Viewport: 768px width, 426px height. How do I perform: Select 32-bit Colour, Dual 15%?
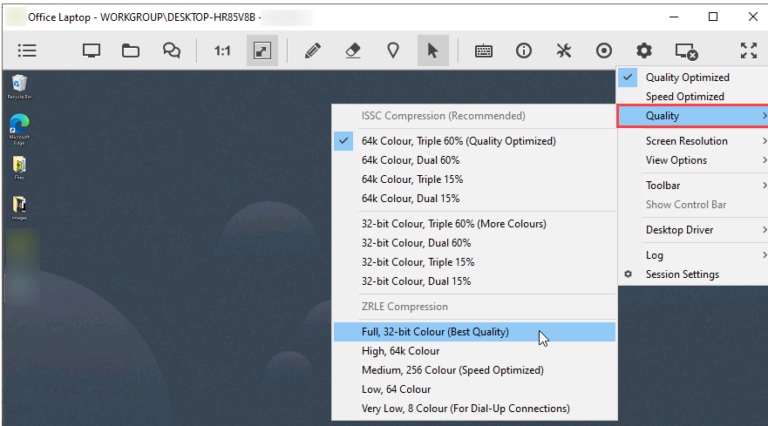point(474,281)
